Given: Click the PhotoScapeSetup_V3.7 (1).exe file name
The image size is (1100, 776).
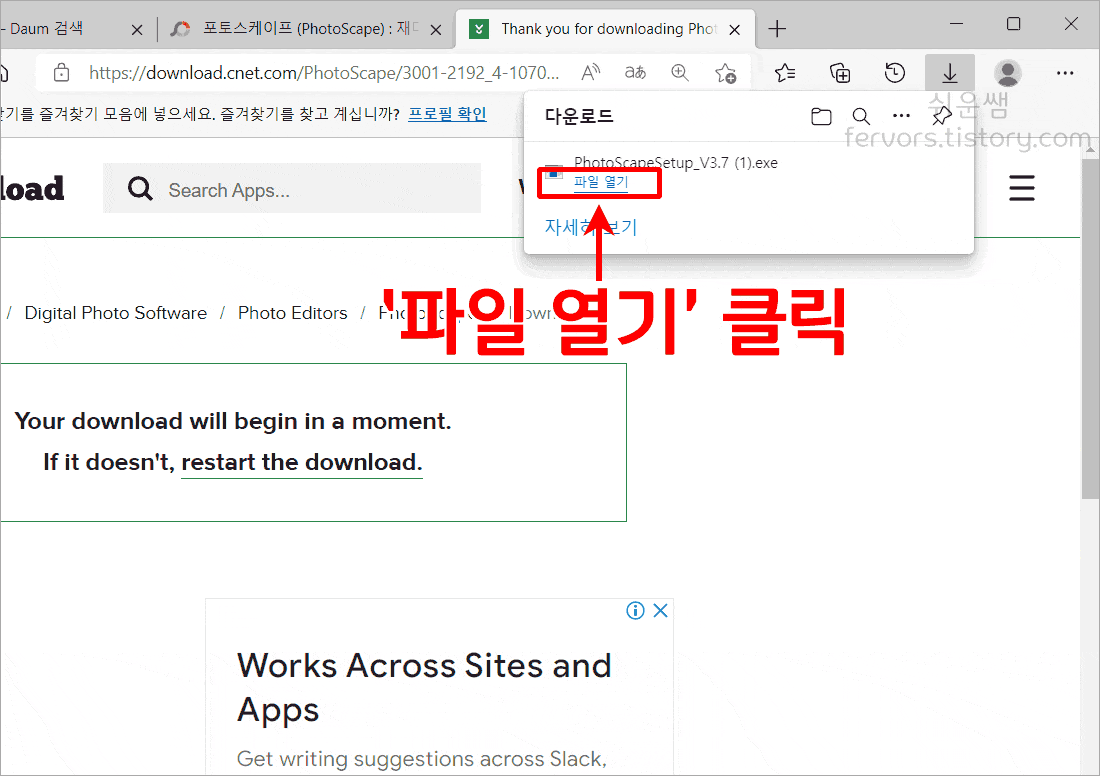Looking at the screenshot, I should tap(676, 163).
